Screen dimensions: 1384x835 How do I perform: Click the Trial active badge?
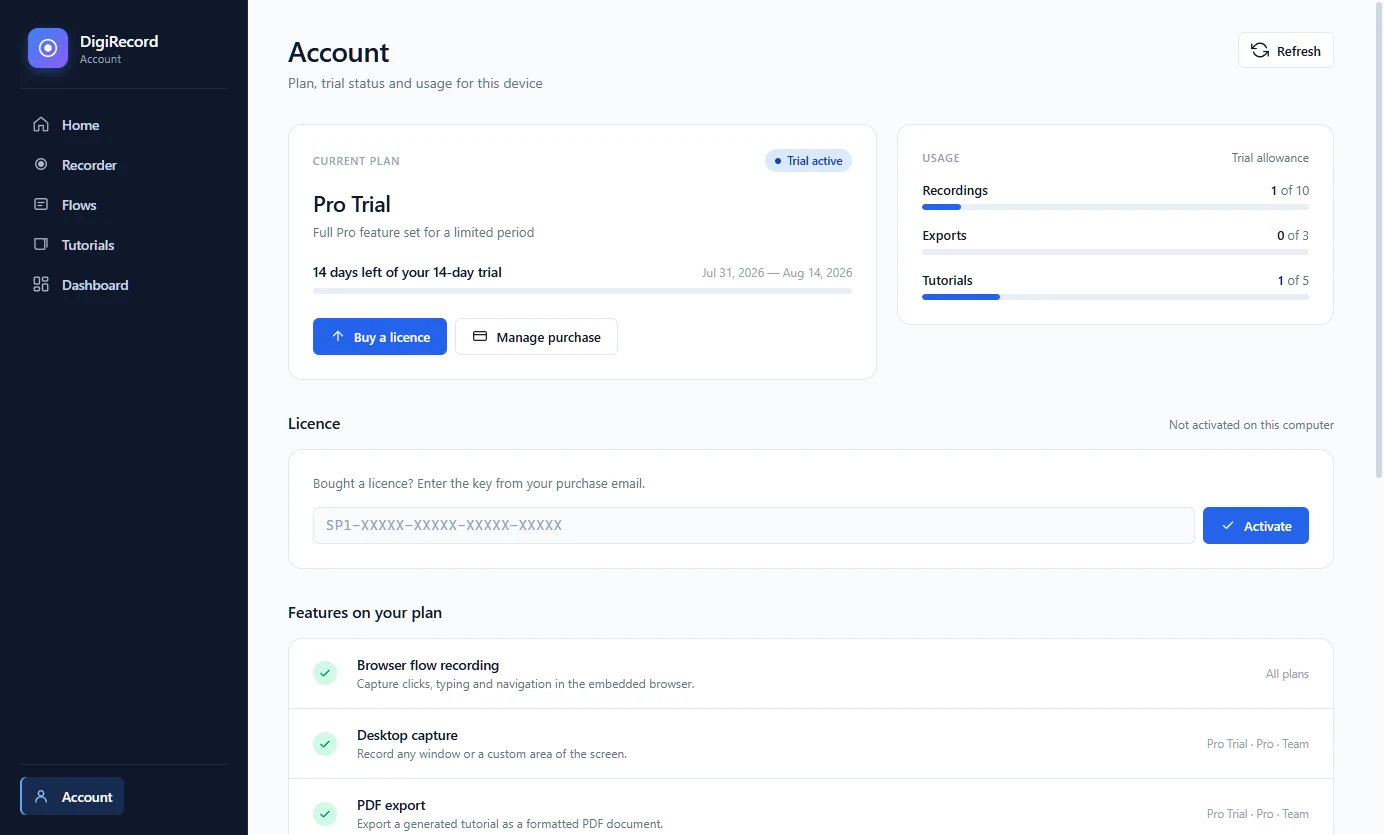tap(808, 161)
